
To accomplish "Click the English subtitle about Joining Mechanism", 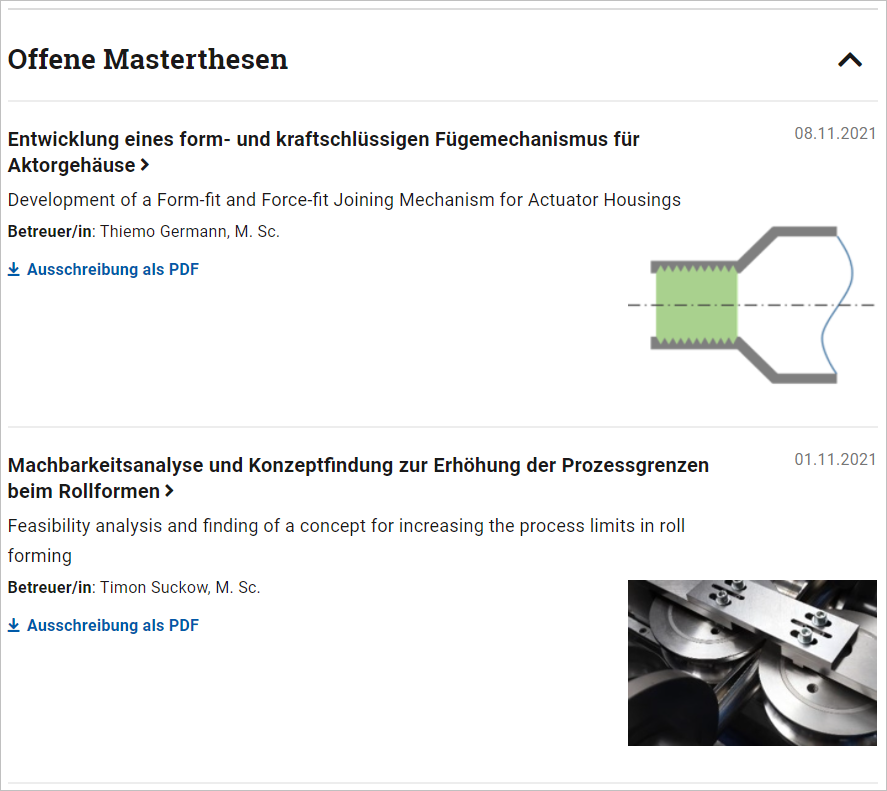I will pos(345,200).
